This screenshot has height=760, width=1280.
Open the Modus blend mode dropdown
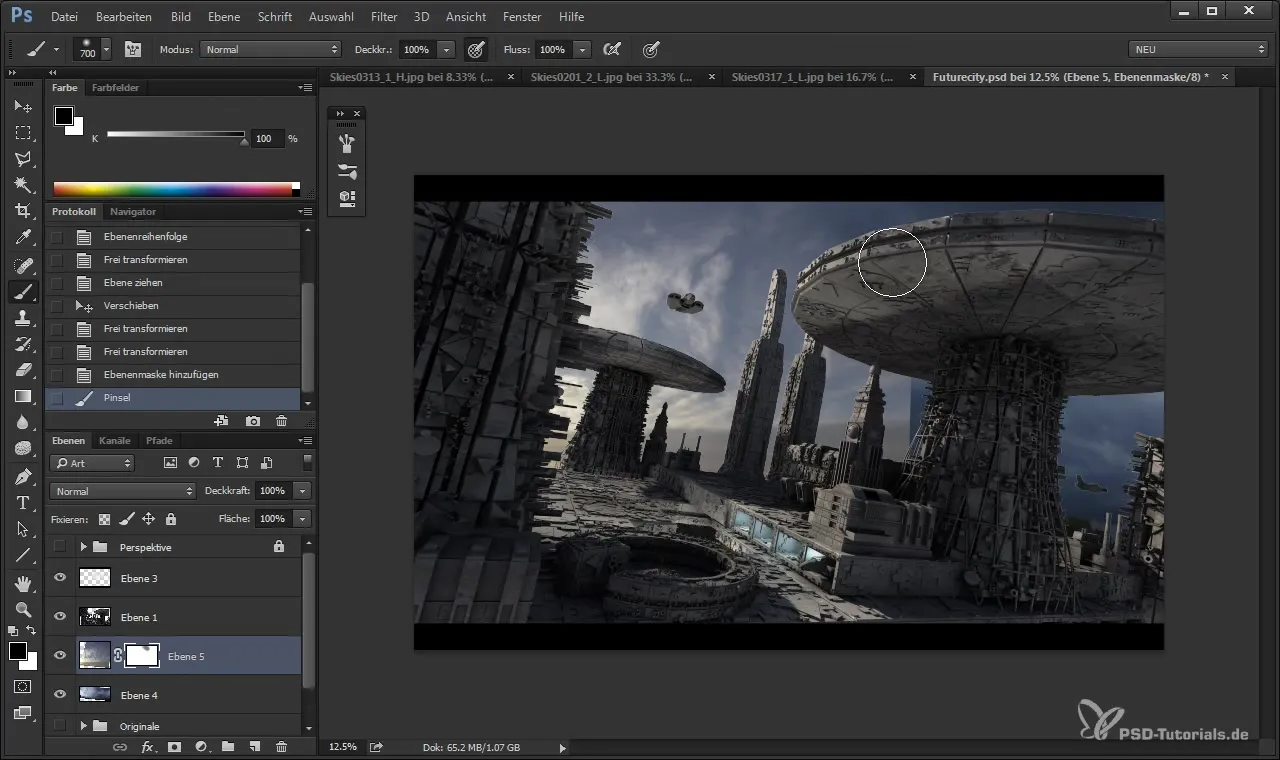(x=271, y=49)
